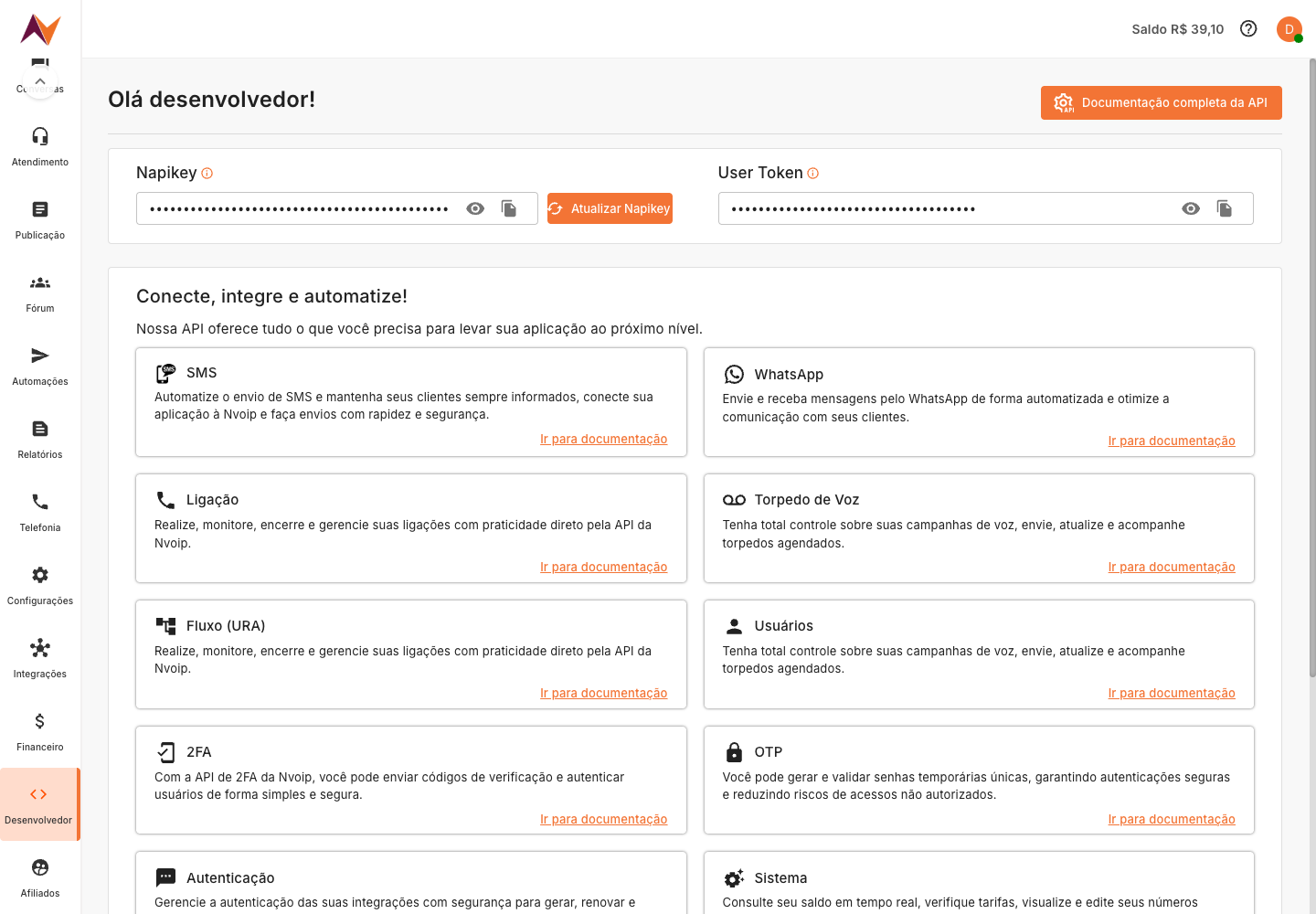Click the User Token info icon
Viewport: 1316px width, 914px height.
click(x=813, y=173)
